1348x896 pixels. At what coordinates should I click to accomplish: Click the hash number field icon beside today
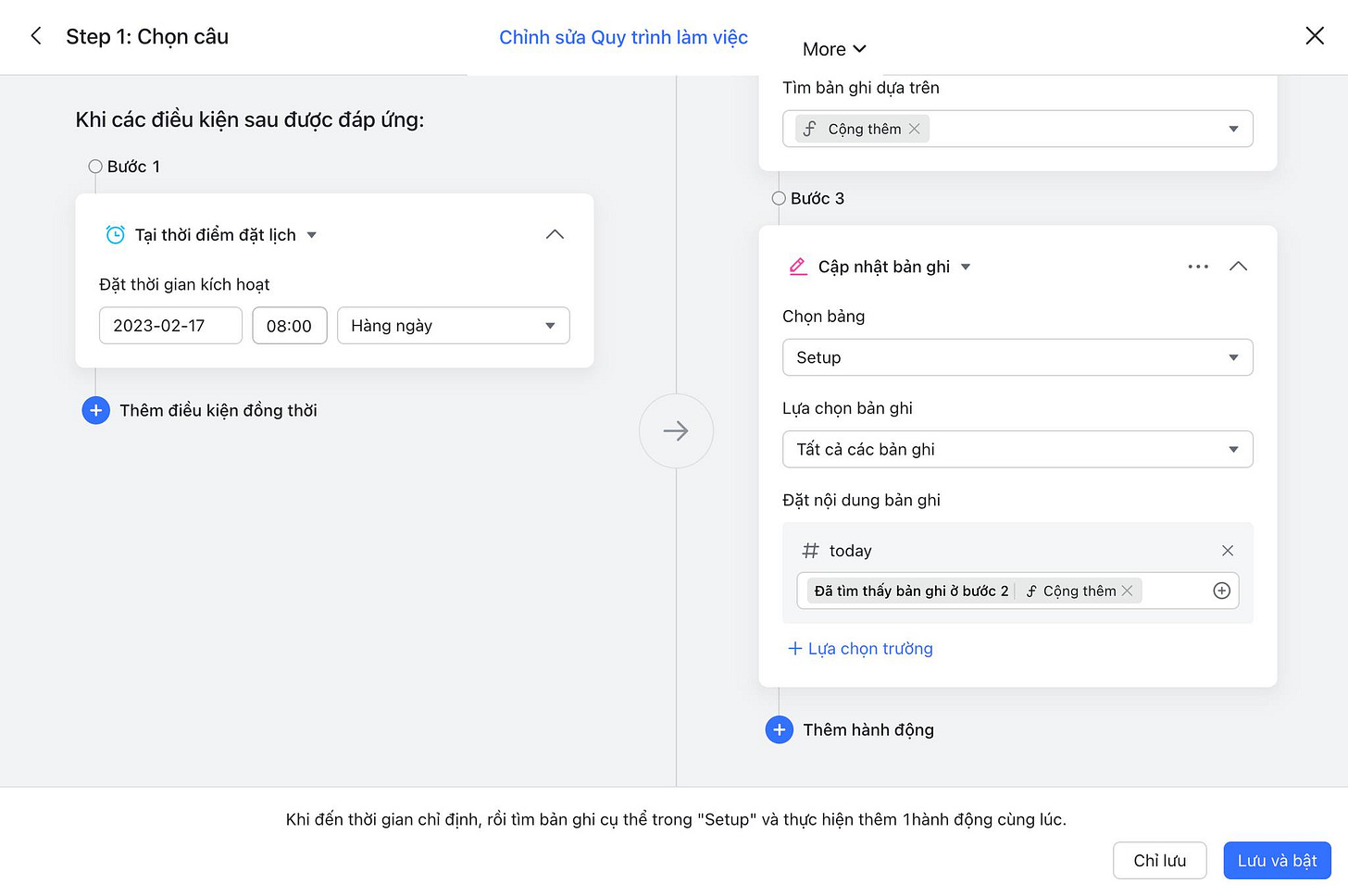click(810, 551)
